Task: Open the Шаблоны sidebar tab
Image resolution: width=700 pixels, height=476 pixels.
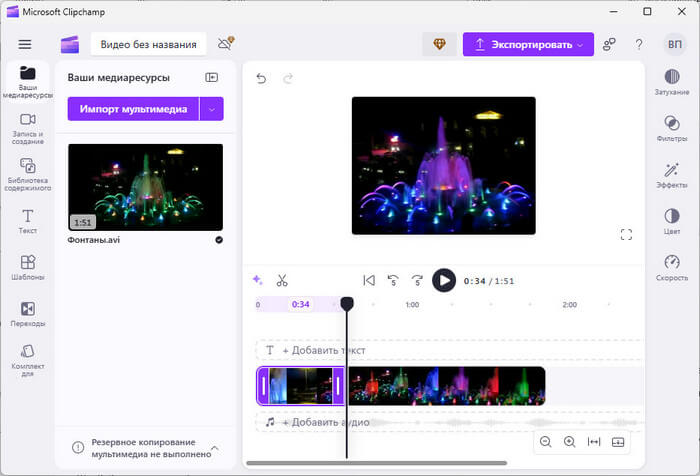Action: 28,267
